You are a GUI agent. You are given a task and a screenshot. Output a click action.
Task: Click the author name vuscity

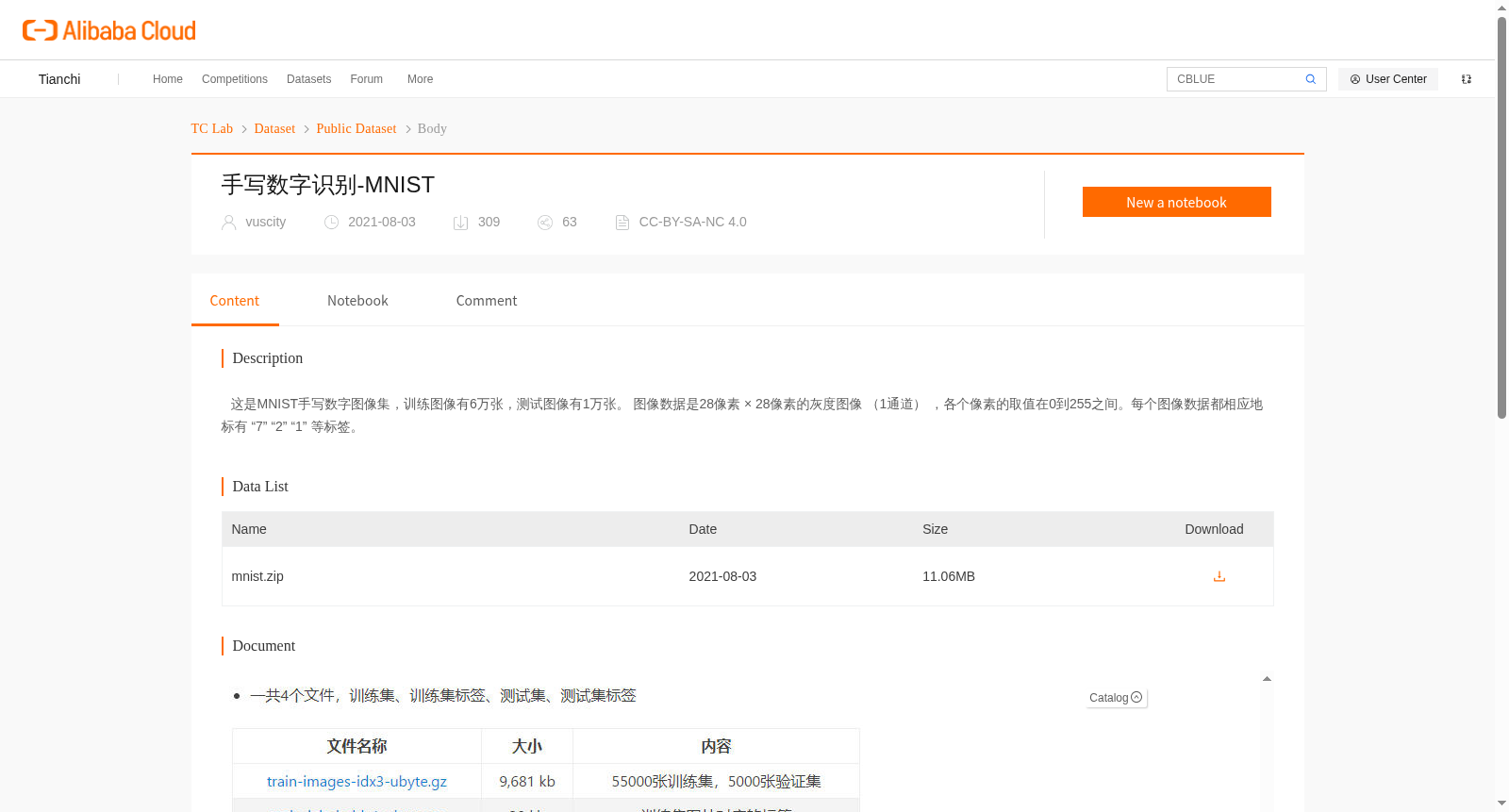point(266,222)
